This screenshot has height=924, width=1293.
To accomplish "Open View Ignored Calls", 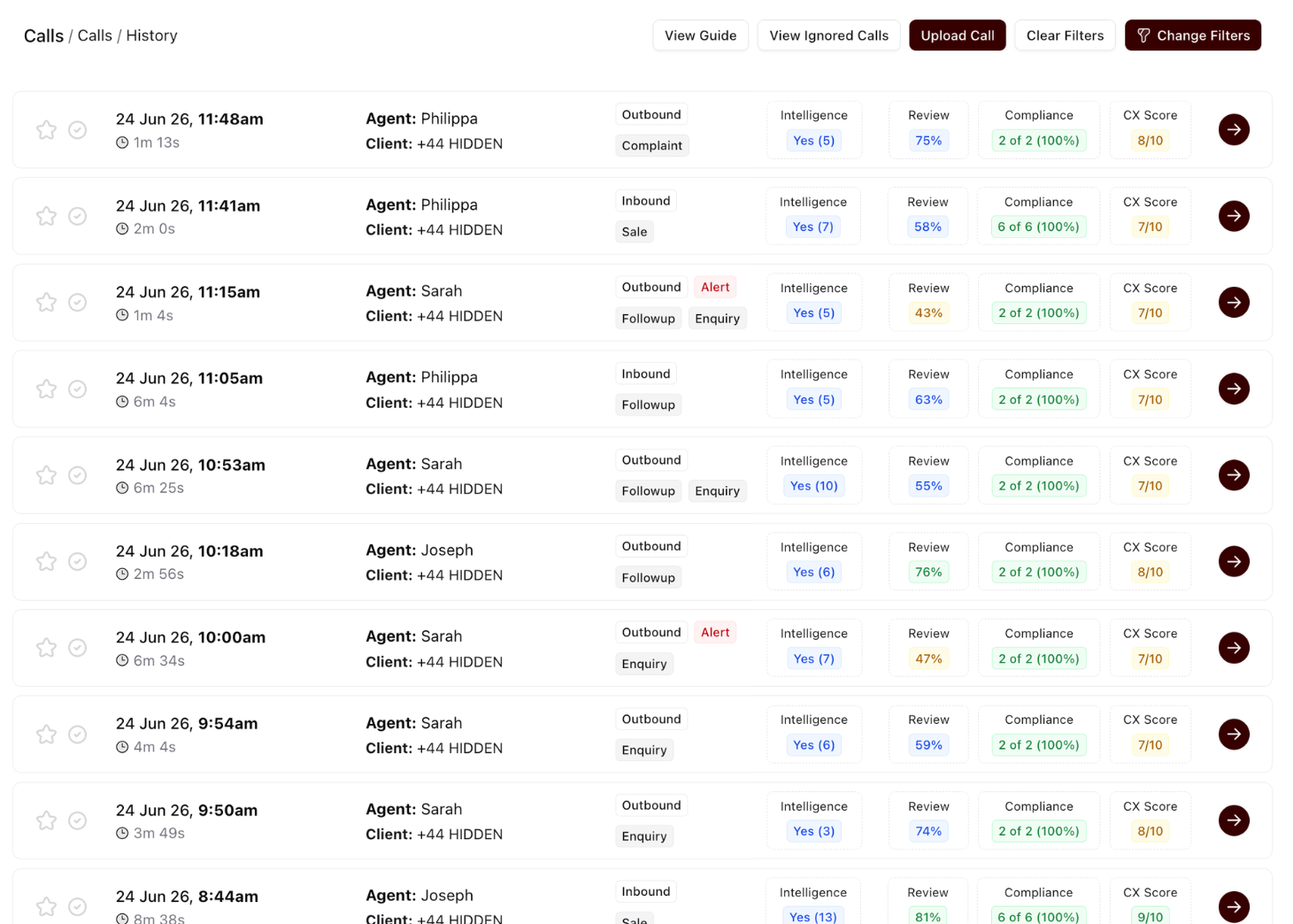I will pyautogui.click(x=828, y=35).
